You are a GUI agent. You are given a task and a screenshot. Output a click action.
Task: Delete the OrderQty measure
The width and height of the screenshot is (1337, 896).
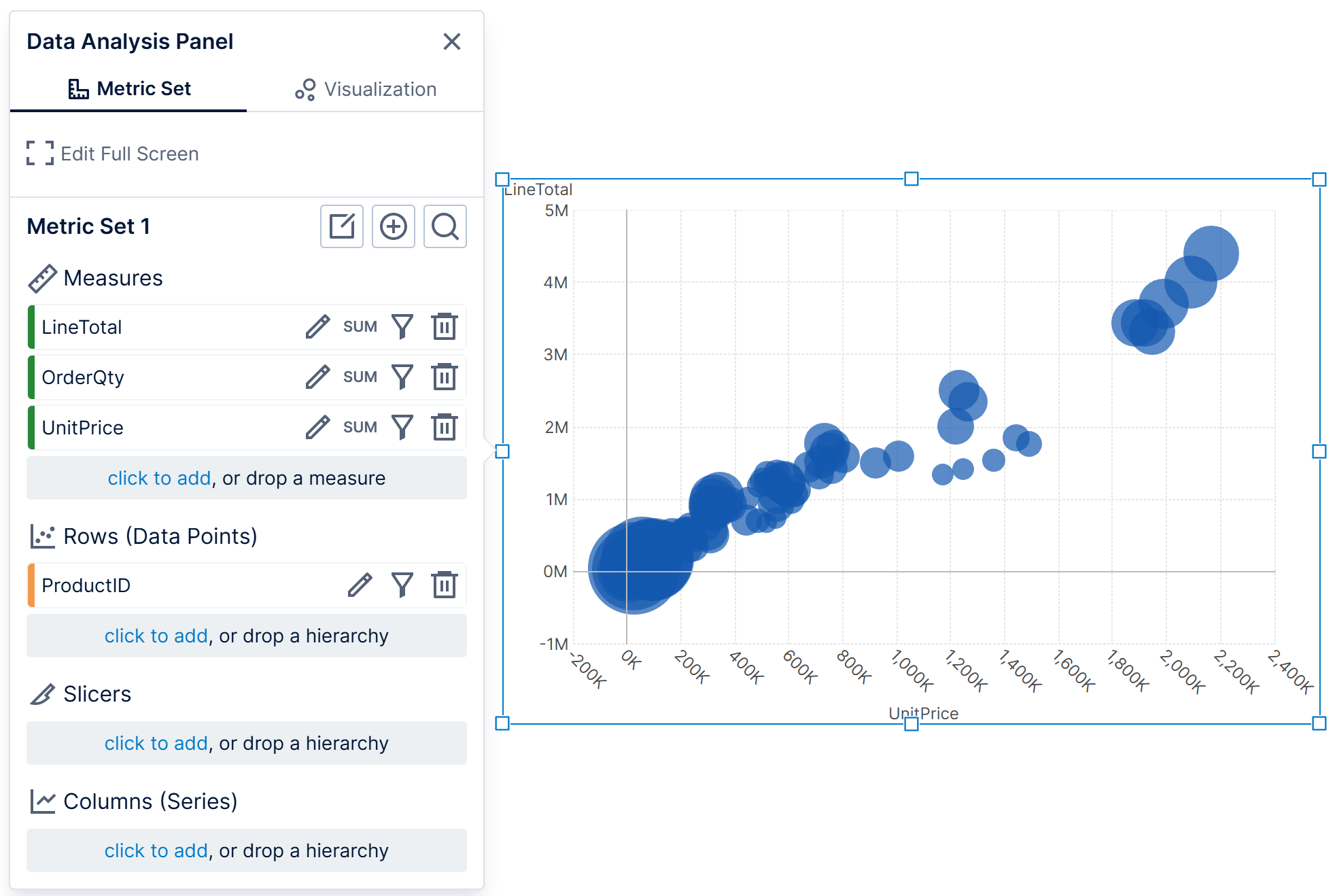(445, 377)
